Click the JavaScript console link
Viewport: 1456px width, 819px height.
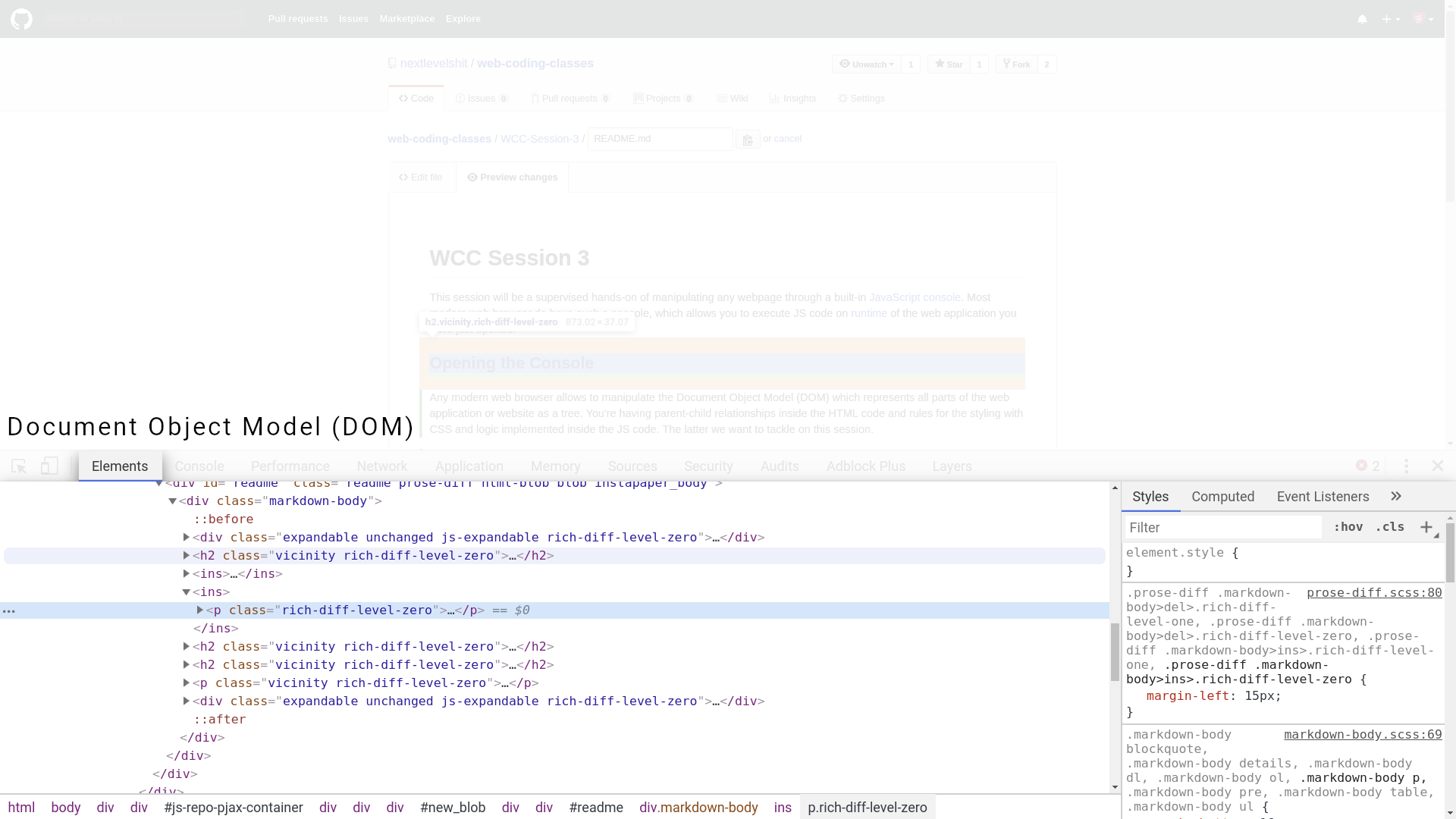(x=915, y=297)
